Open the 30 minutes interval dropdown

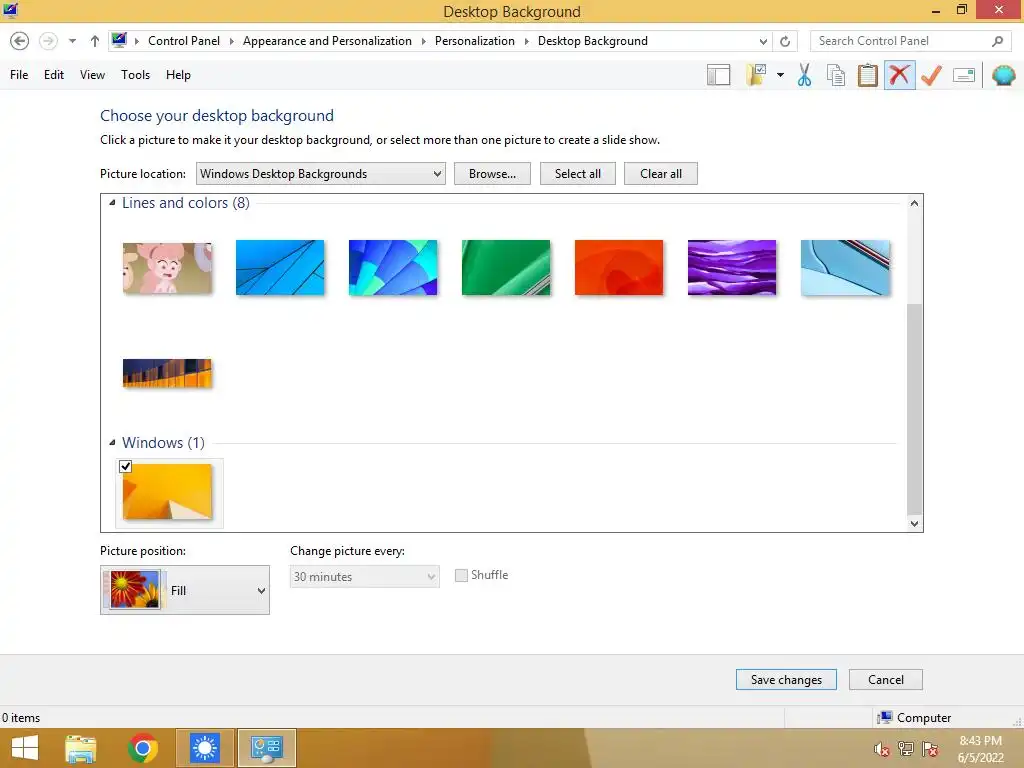(x=364, y=577)
